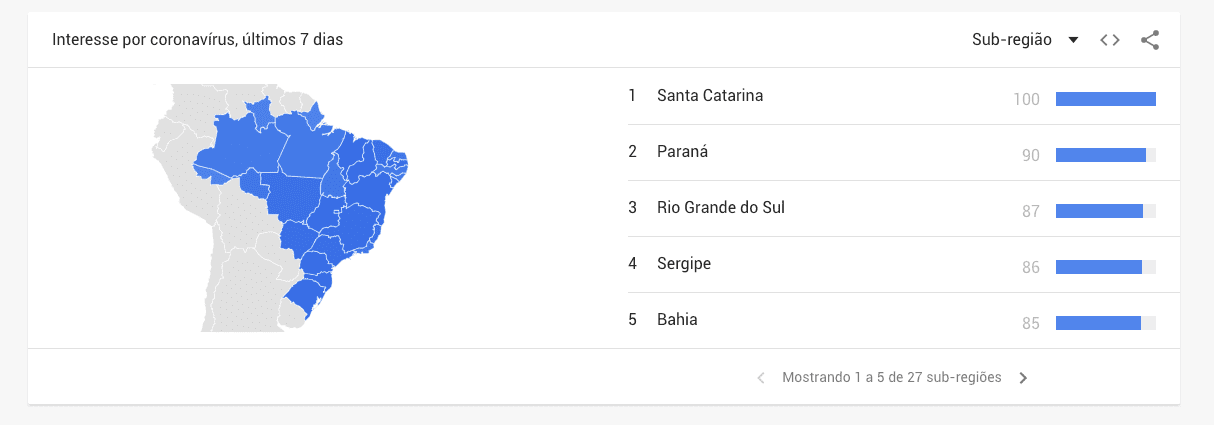Click the value 100 for Santa Catarina
The height and width of the screenshot is (425, 1214).
[1026, 99]
